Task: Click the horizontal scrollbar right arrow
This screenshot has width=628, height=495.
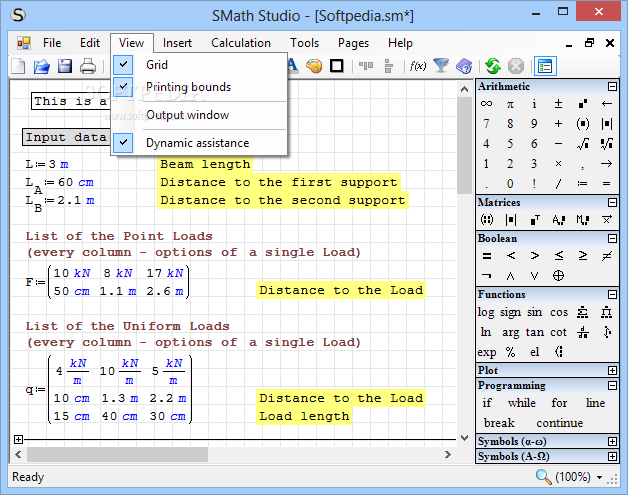Action: (x=448, y=455)
